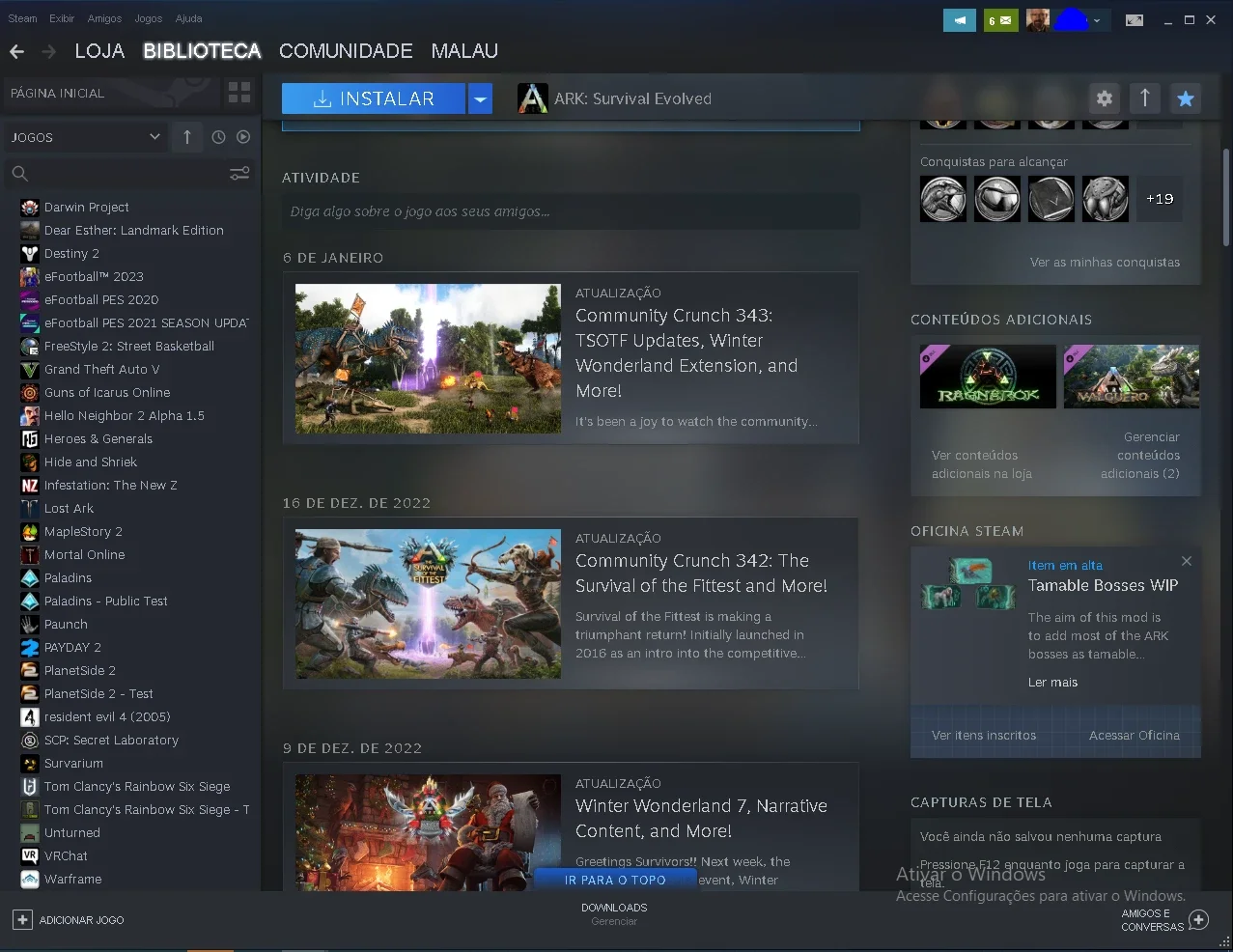The width and height of the screenshot is (1233, 952).
Task: Open the Ragnarok DLC thumbnail
Action: point(988,377)
